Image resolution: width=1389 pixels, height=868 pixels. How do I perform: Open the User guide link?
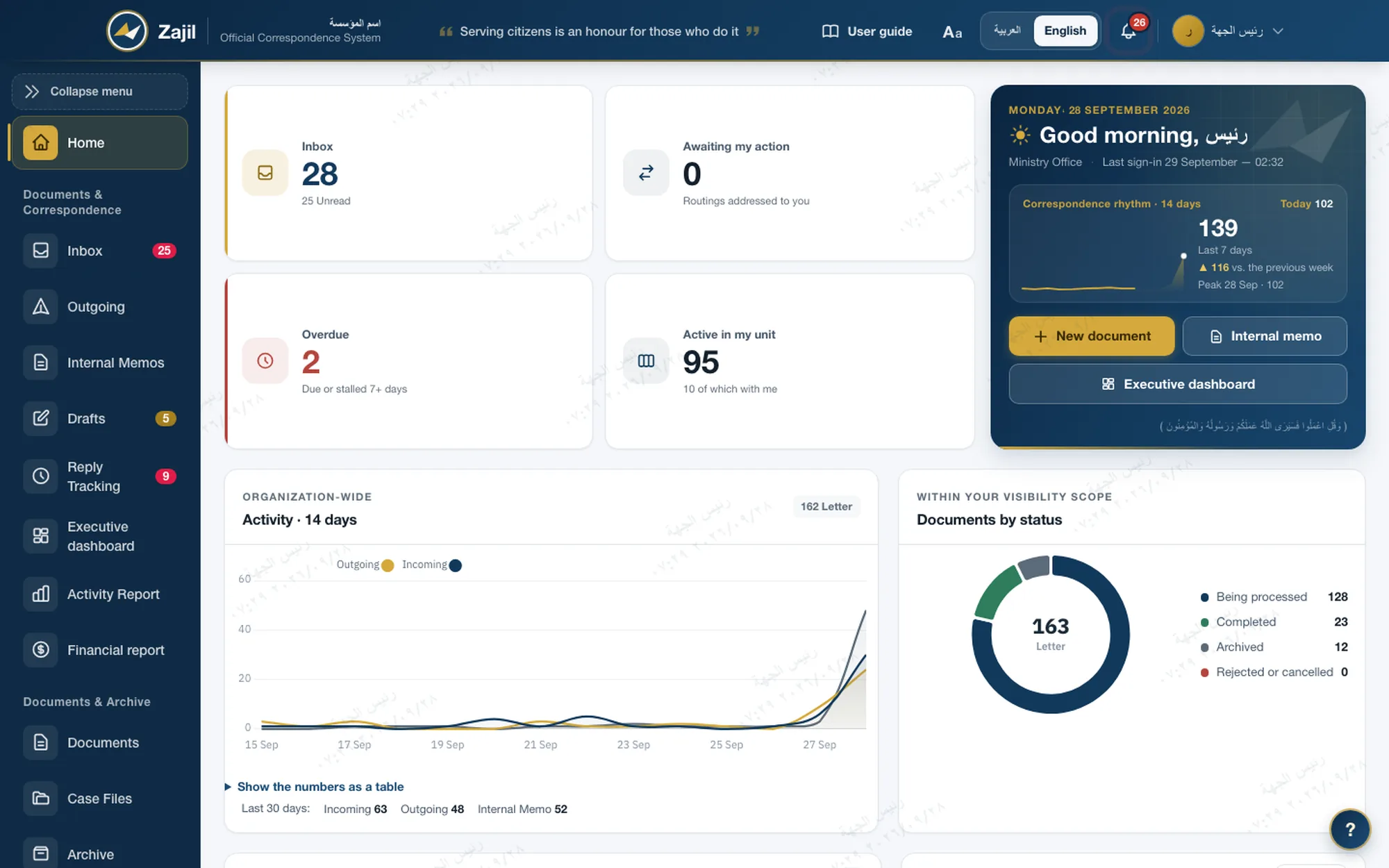(x=867, y=31)
